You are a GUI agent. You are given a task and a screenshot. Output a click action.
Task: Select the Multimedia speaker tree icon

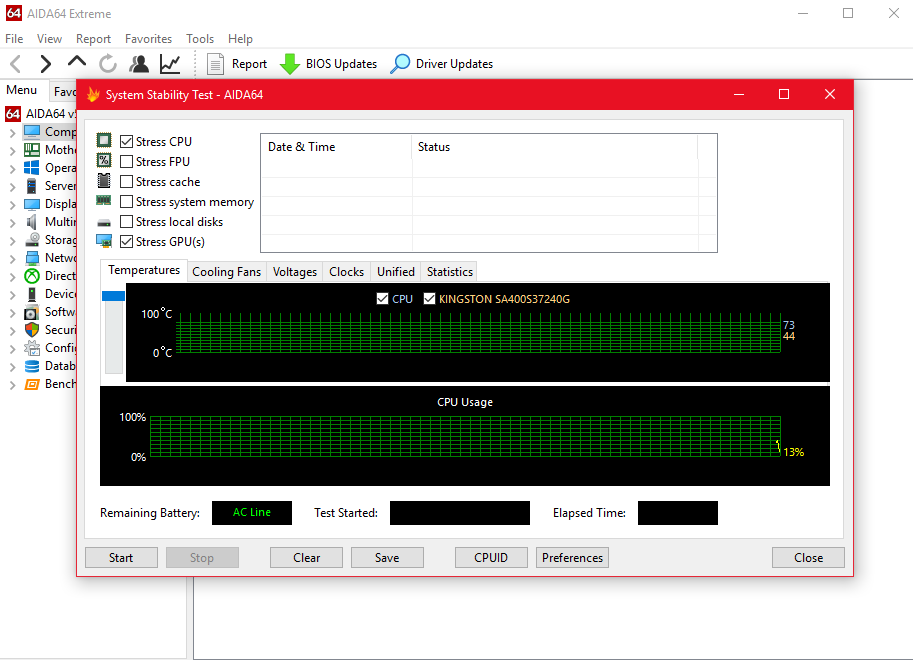coord(32,222)
